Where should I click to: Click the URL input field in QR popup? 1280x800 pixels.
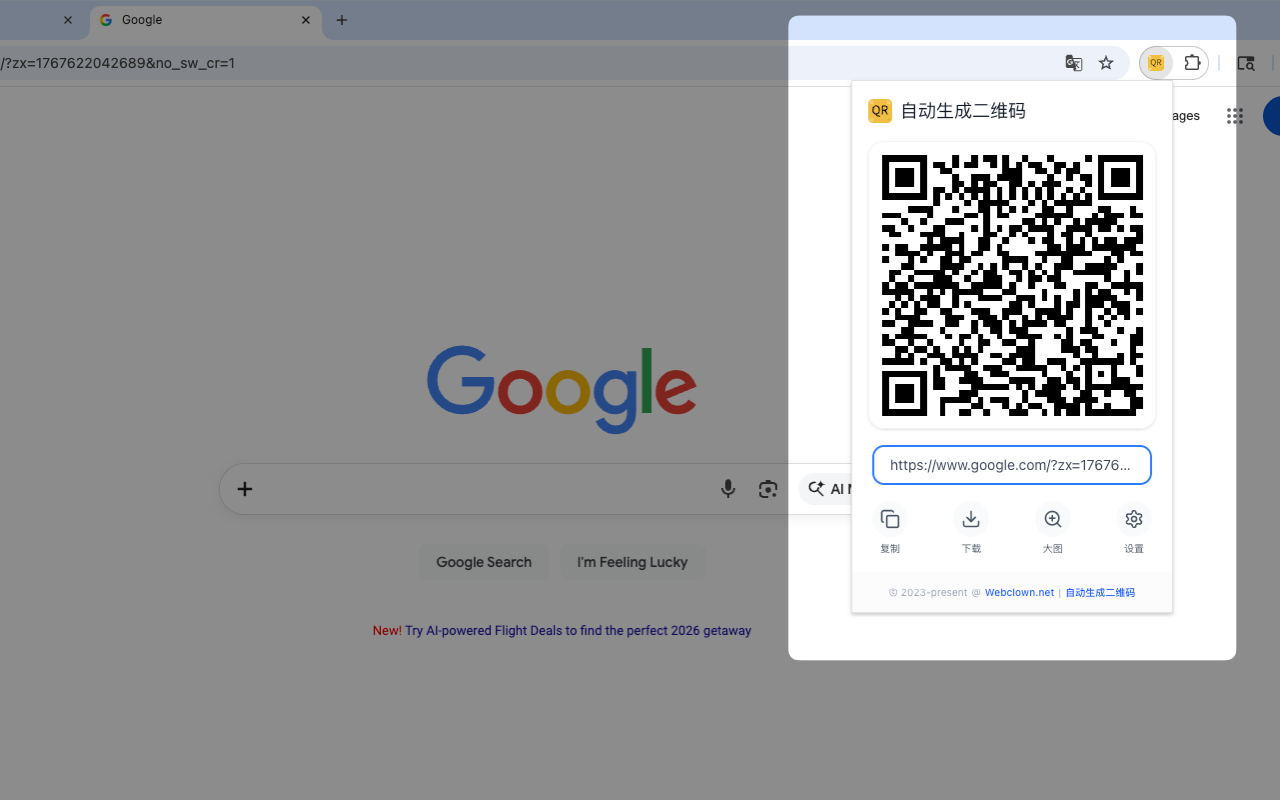(x=1012, y=465)
